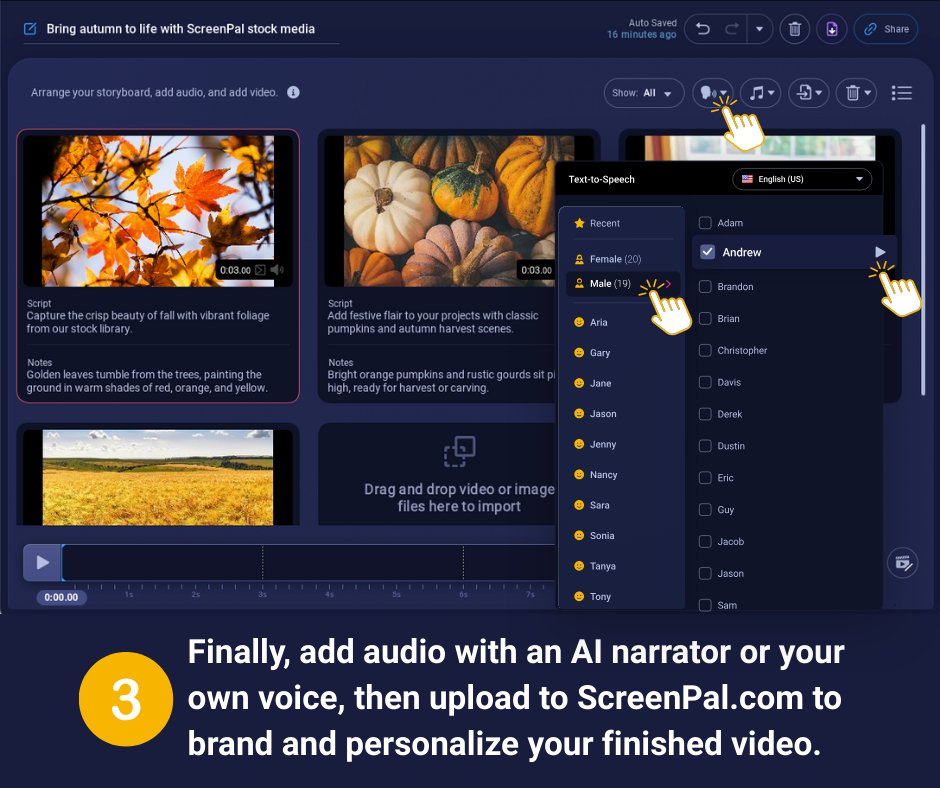Screen dimensions: 940x788
Task: Open the Show: All filter dropdown
Action: coord(643,93)
